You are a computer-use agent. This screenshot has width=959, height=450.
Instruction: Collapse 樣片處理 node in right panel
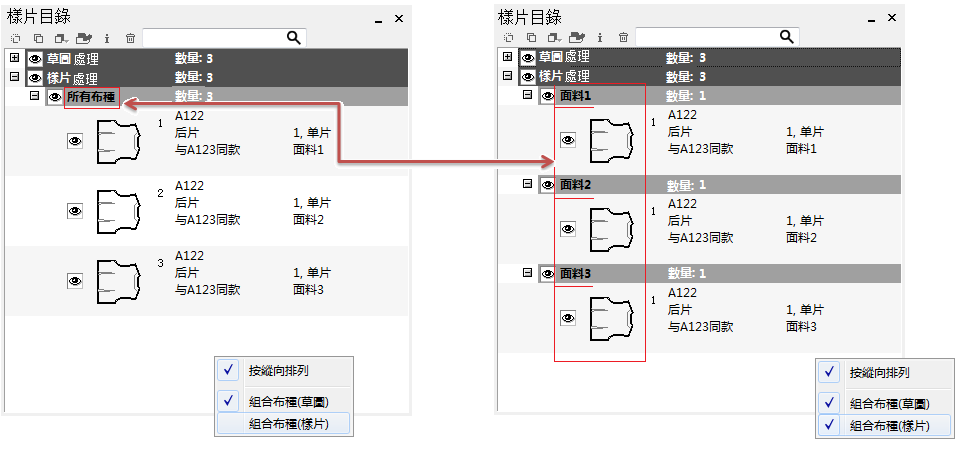click(507, 76)
